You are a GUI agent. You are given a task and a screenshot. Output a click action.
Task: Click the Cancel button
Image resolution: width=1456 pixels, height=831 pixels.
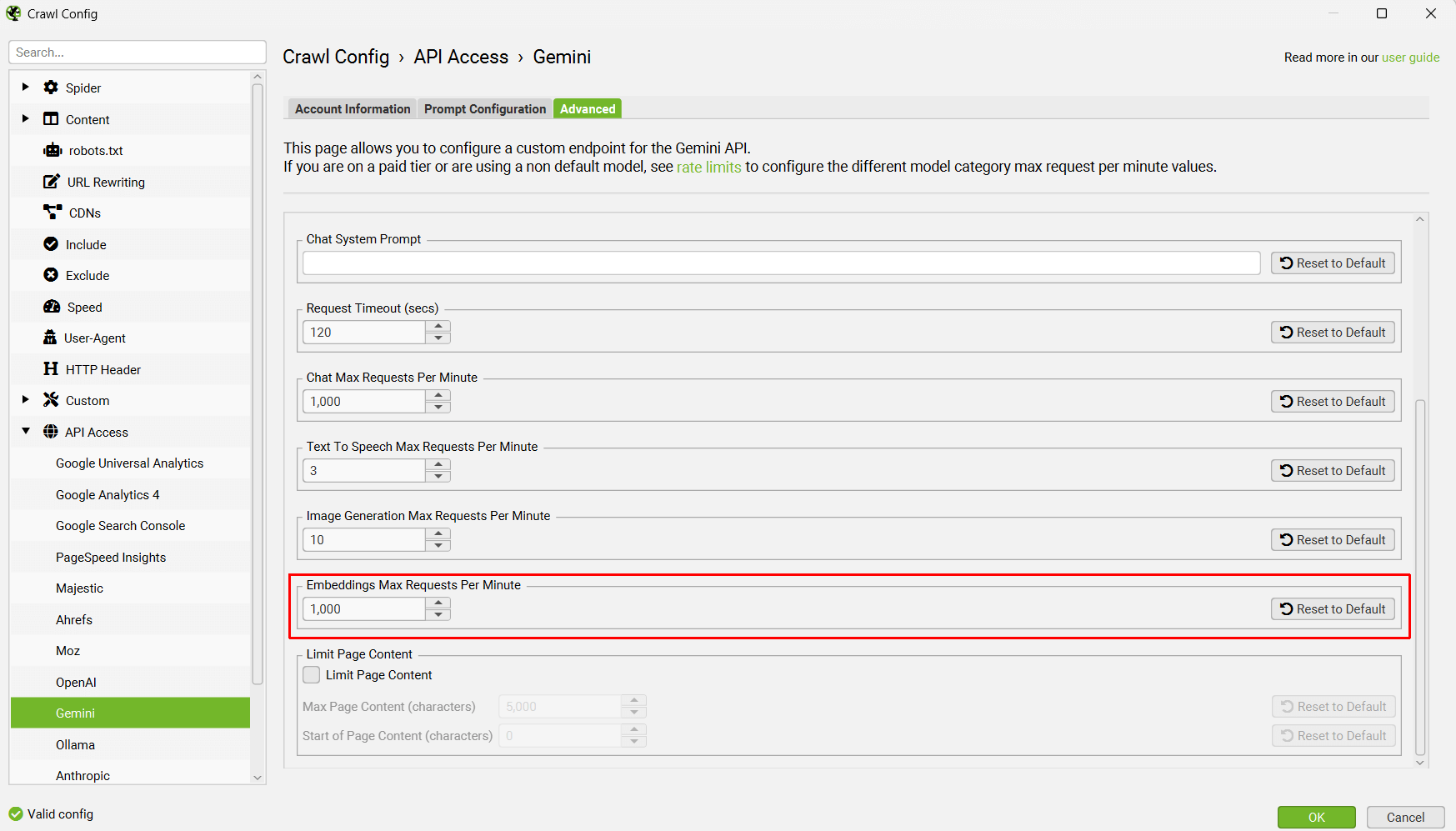click(x=1405, y=818)
